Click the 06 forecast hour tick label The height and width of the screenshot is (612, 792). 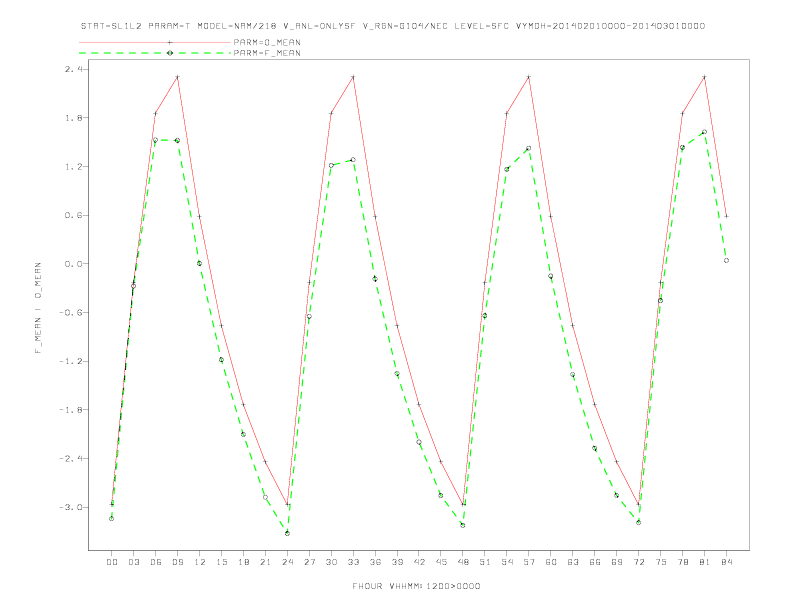156,562
